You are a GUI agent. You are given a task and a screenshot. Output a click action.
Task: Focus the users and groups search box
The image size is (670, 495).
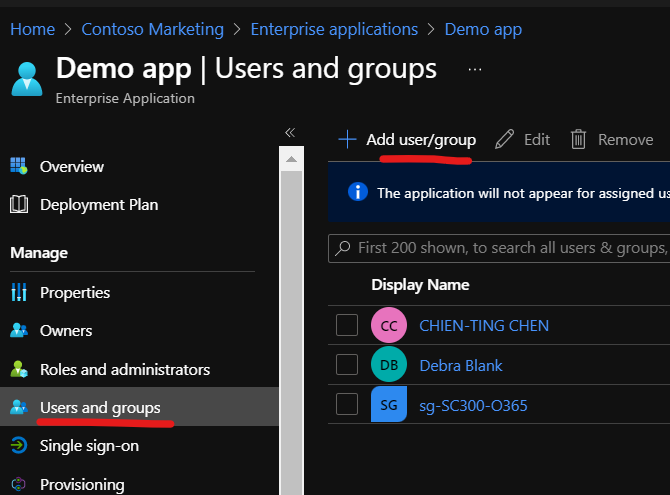click(499, 248)
